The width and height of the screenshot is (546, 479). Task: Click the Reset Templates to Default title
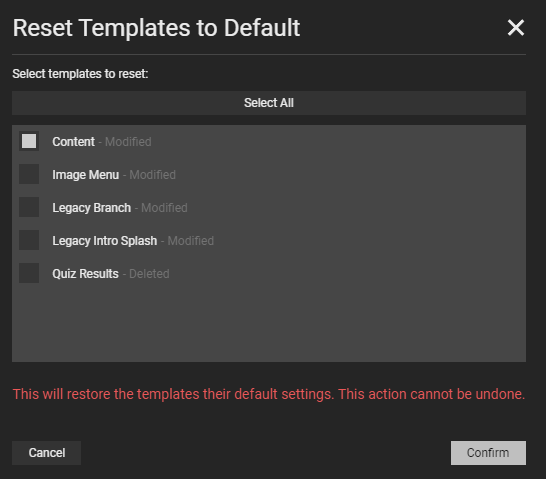tap(156, 28)
